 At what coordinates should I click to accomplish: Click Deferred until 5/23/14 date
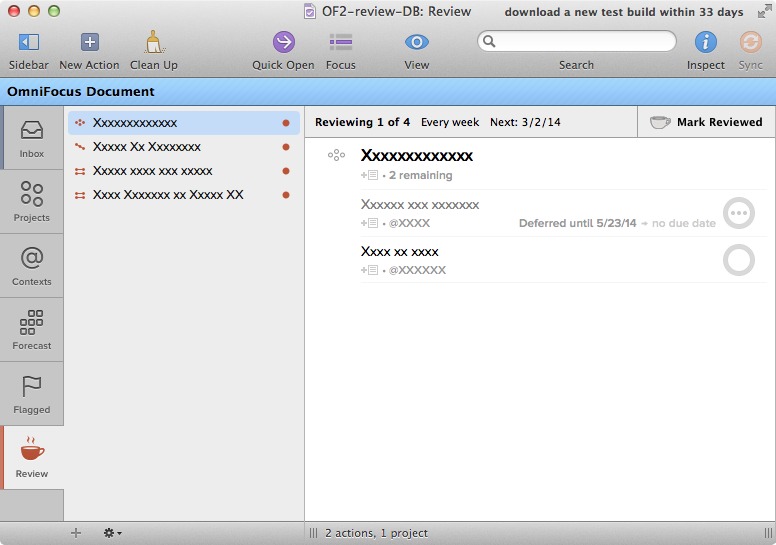click(578, 223)
